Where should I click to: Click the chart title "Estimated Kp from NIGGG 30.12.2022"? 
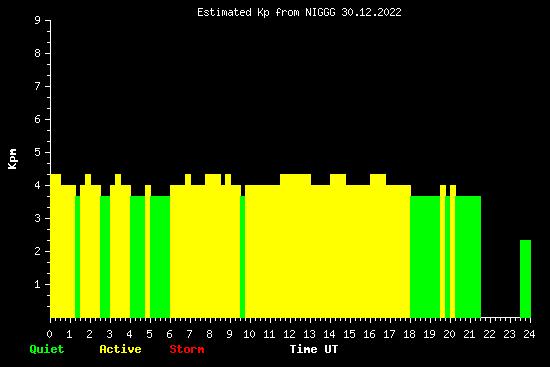(x=299, y=12)
